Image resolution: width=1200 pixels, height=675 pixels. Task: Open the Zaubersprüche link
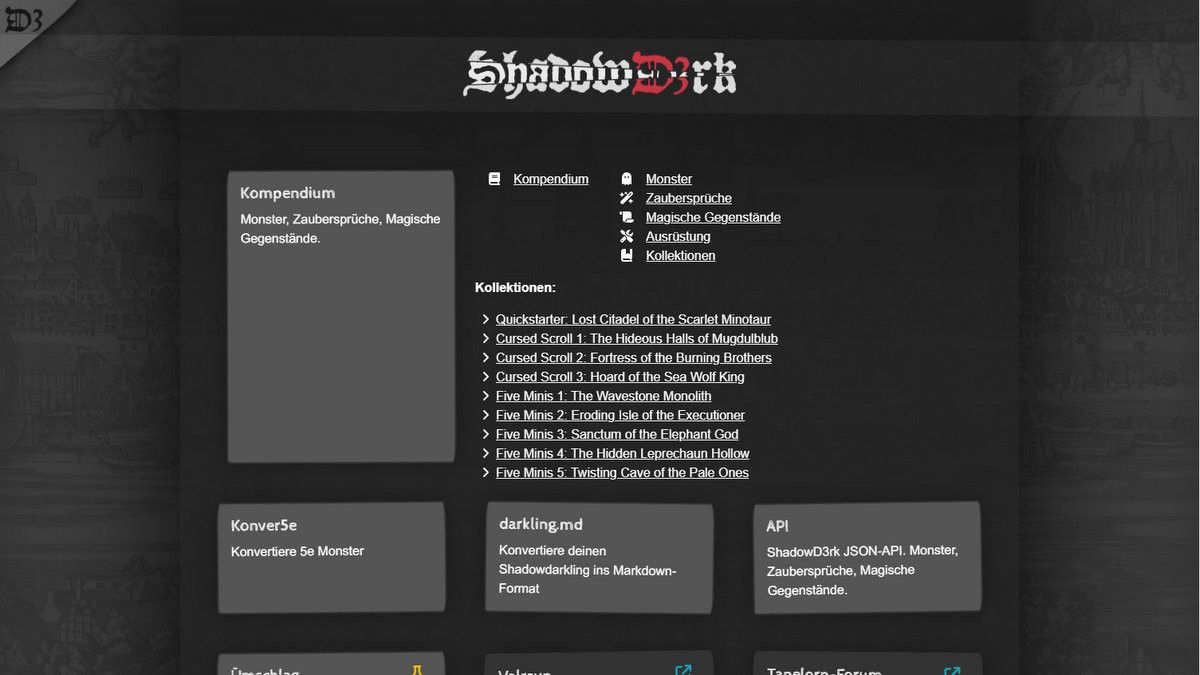(x=688, y=197)
